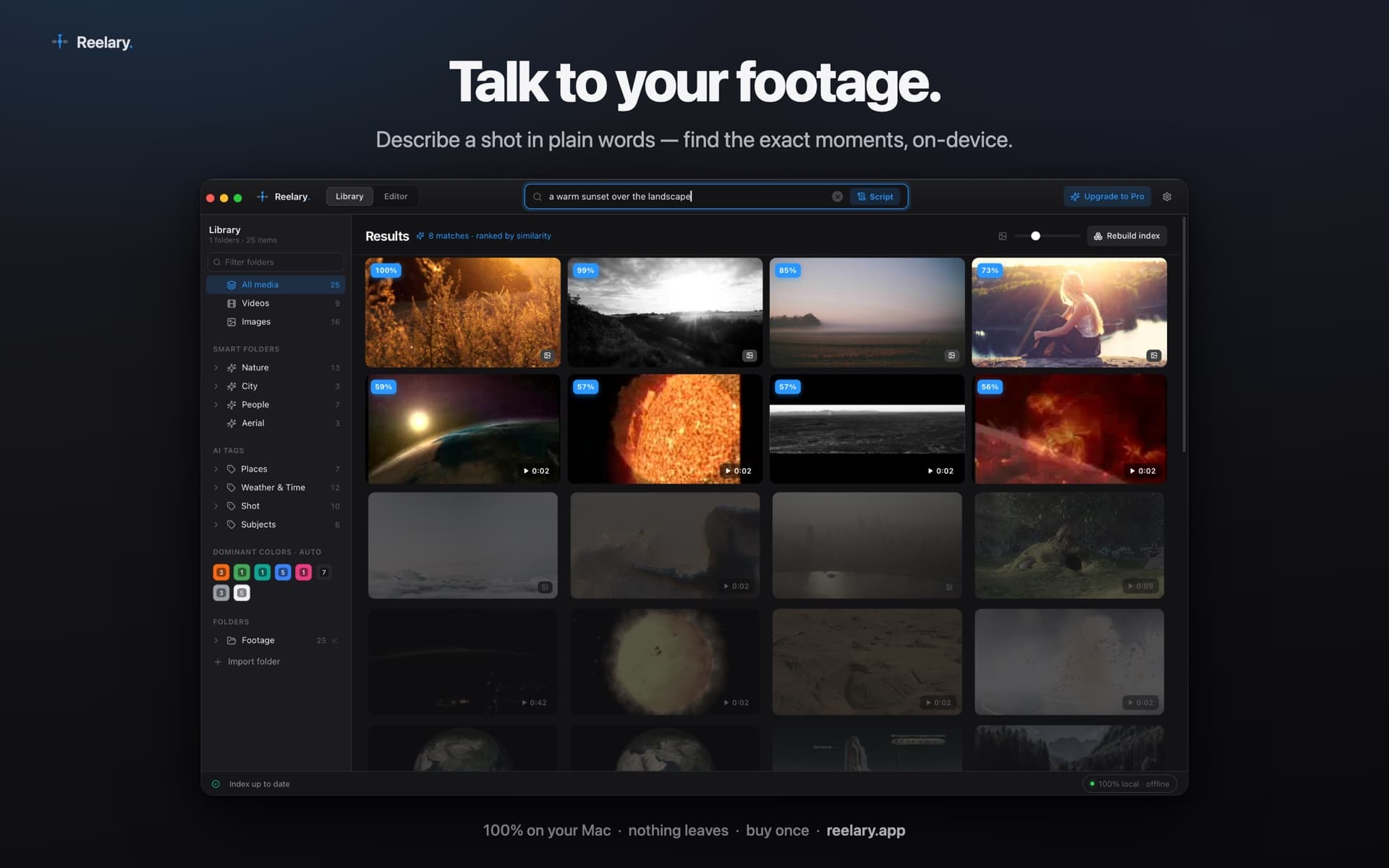Click the Places tag icon
The image size is (1389, 868).
[x=231, y=469]
